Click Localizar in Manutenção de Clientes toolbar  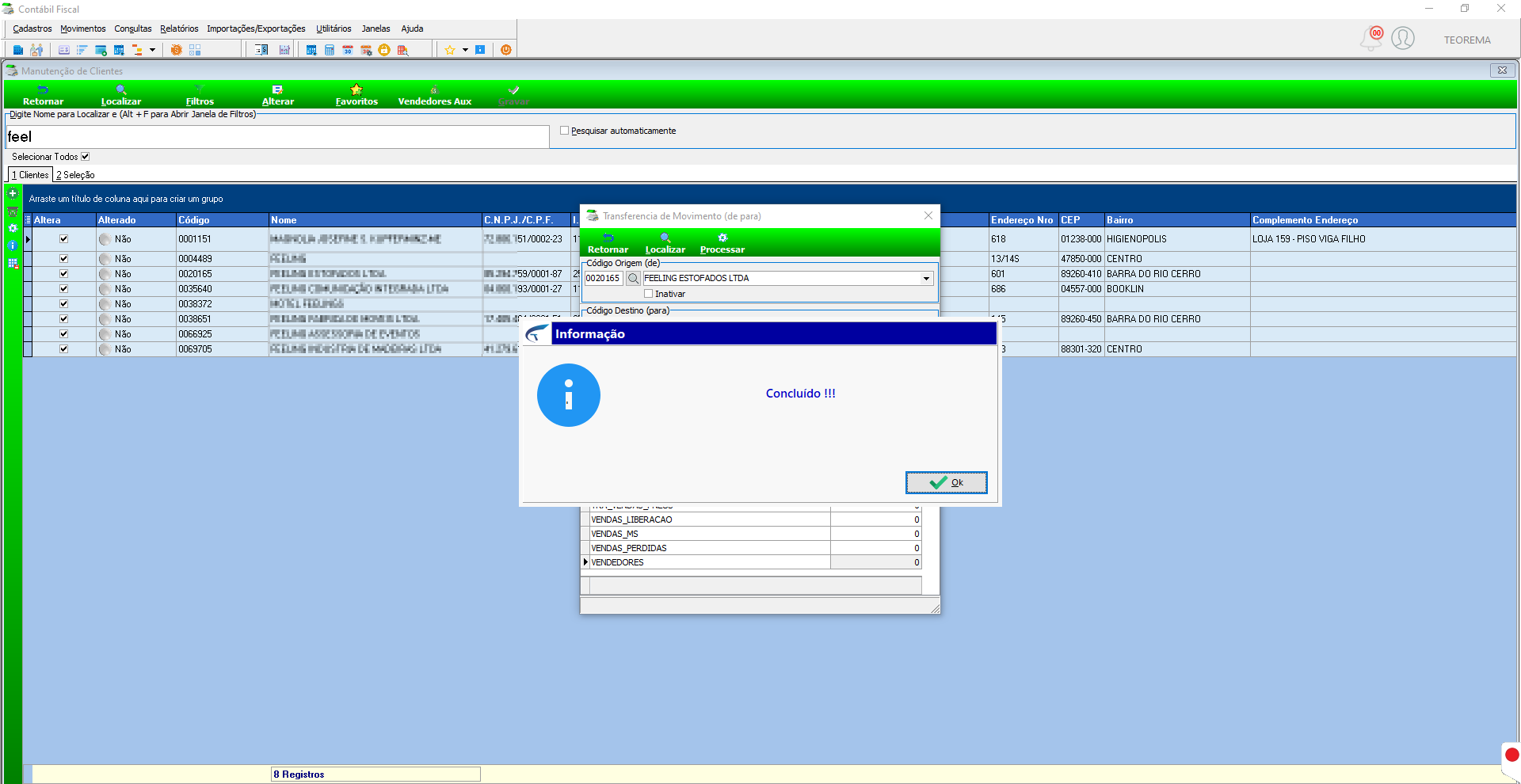point(121,95)
